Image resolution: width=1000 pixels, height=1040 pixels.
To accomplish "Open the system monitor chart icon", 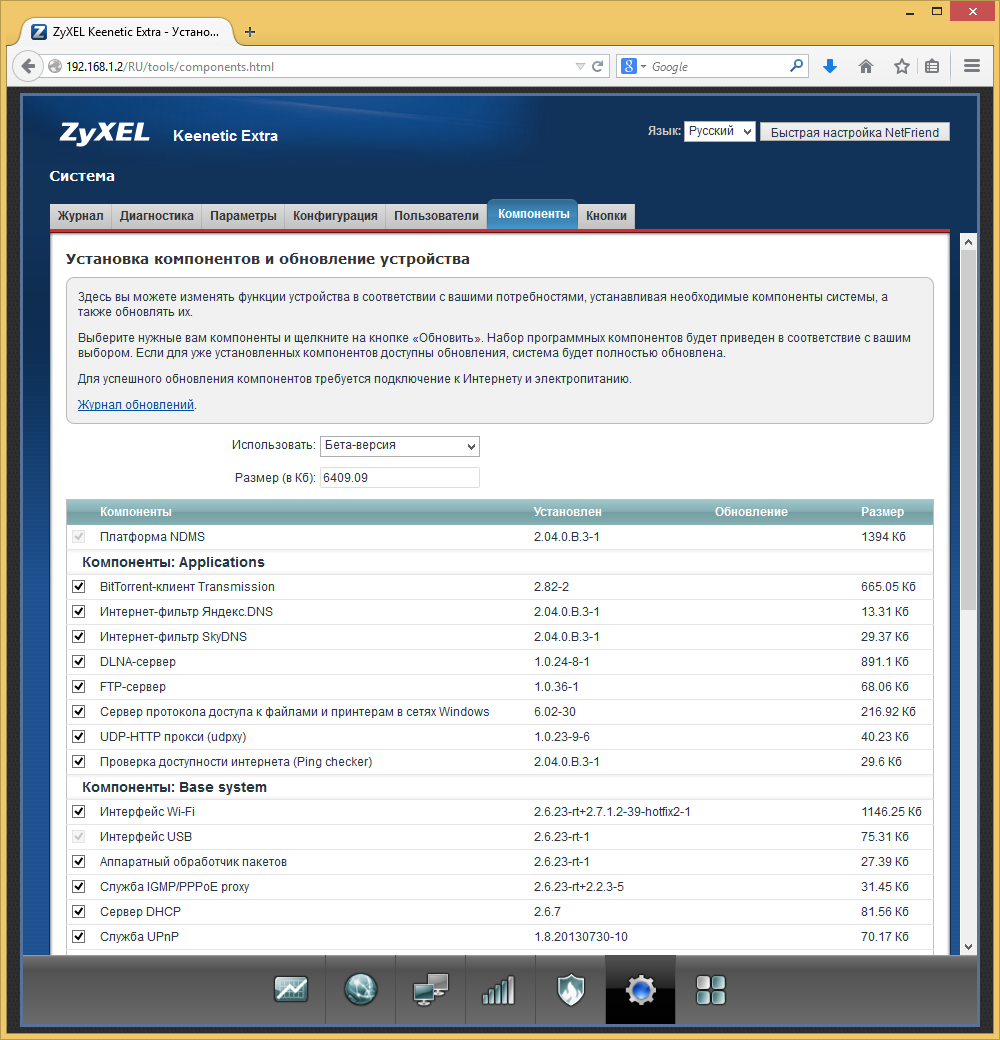I will point(291,990).
